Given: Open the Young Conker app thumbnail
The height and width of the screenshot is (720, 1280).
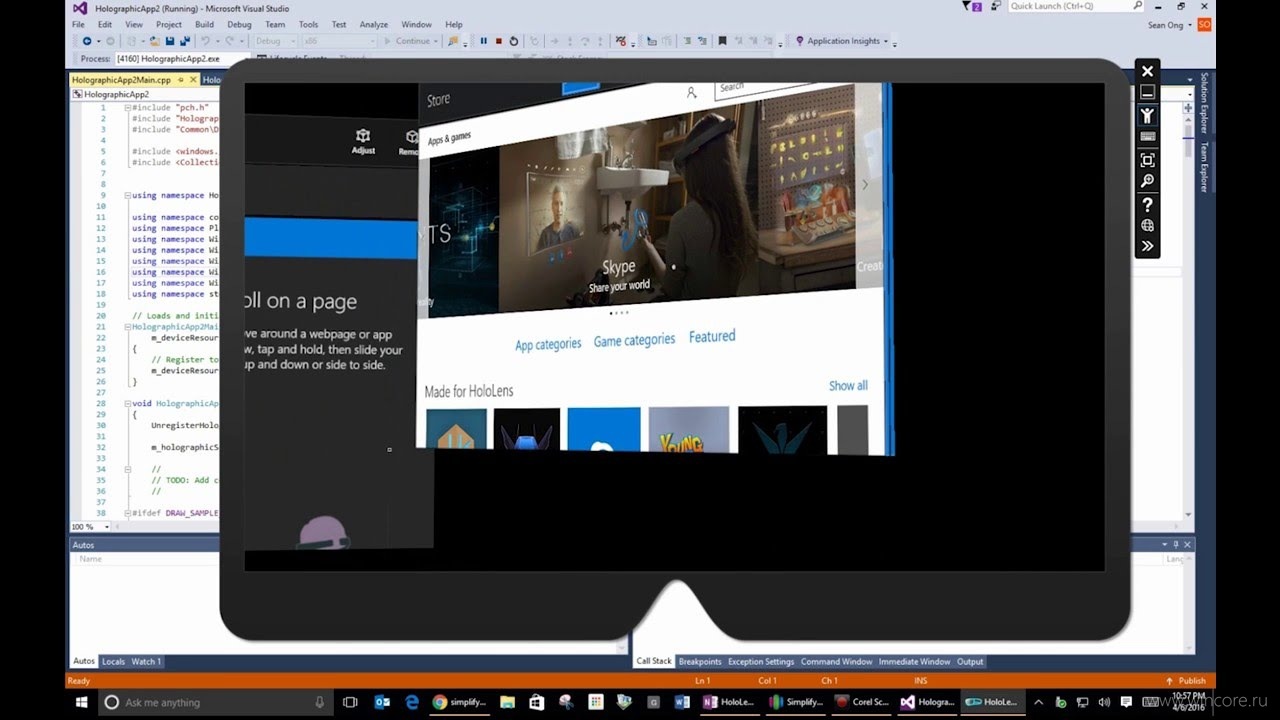Looking at the screenshot, I should tap(689, 430).
